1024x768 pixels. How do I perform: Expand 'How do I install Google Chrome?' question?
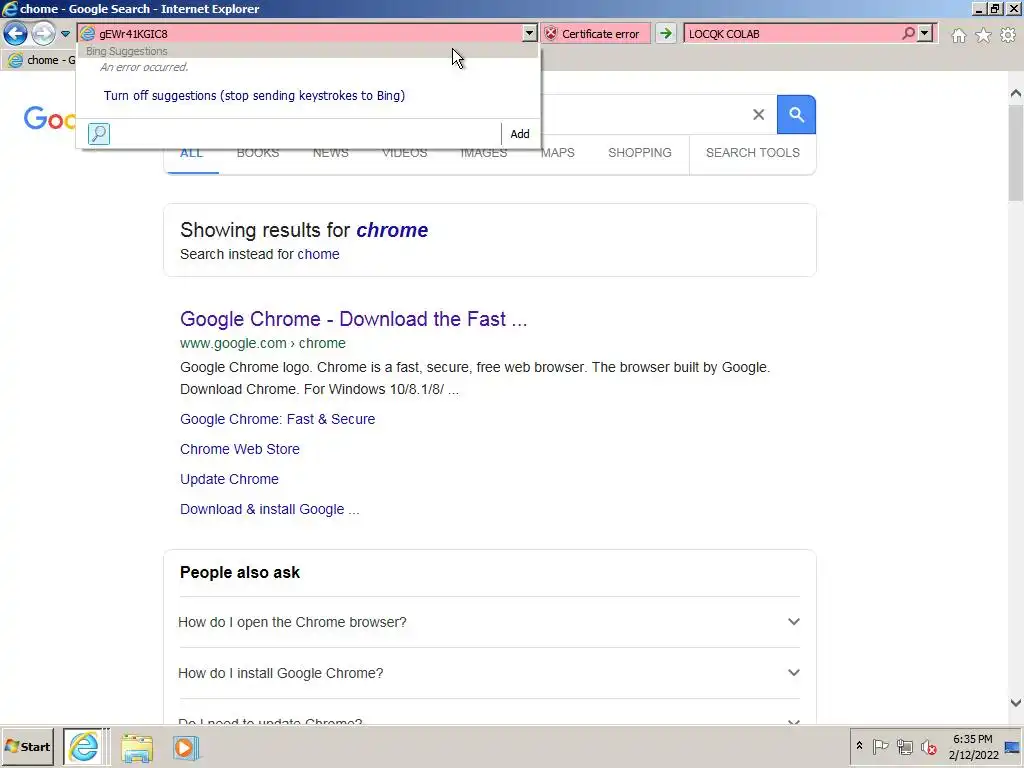point(489,673)
